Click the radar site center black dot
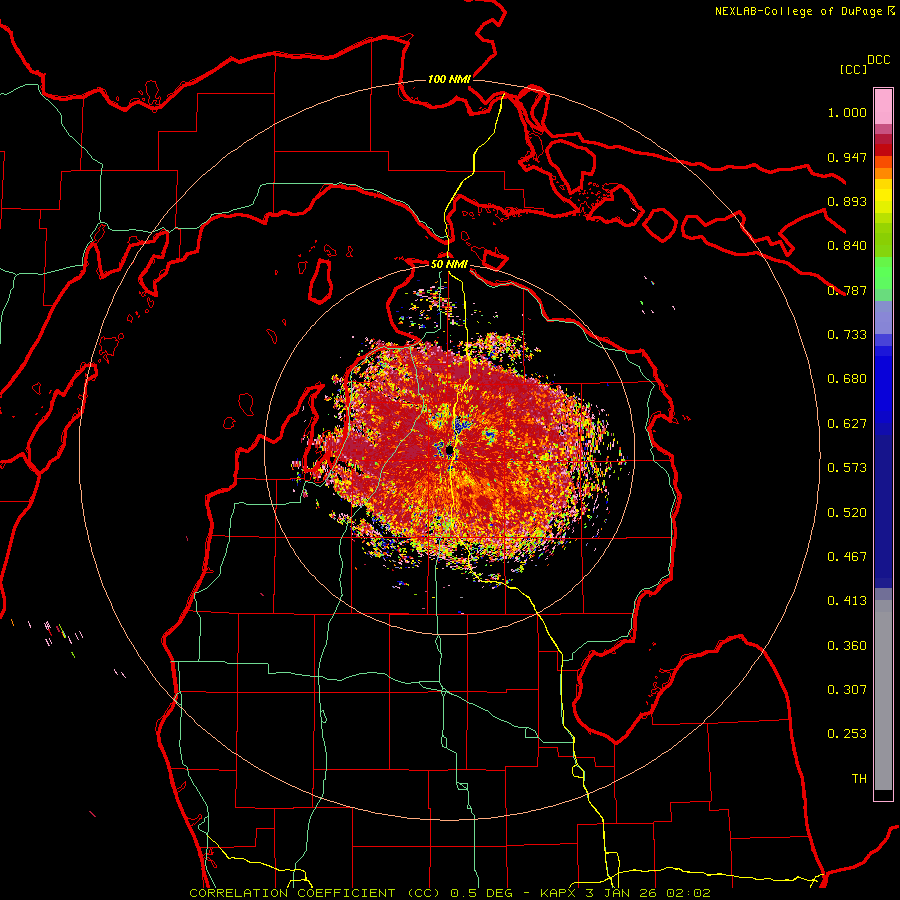Screen dimensions: 900x900 pos(449,450)
